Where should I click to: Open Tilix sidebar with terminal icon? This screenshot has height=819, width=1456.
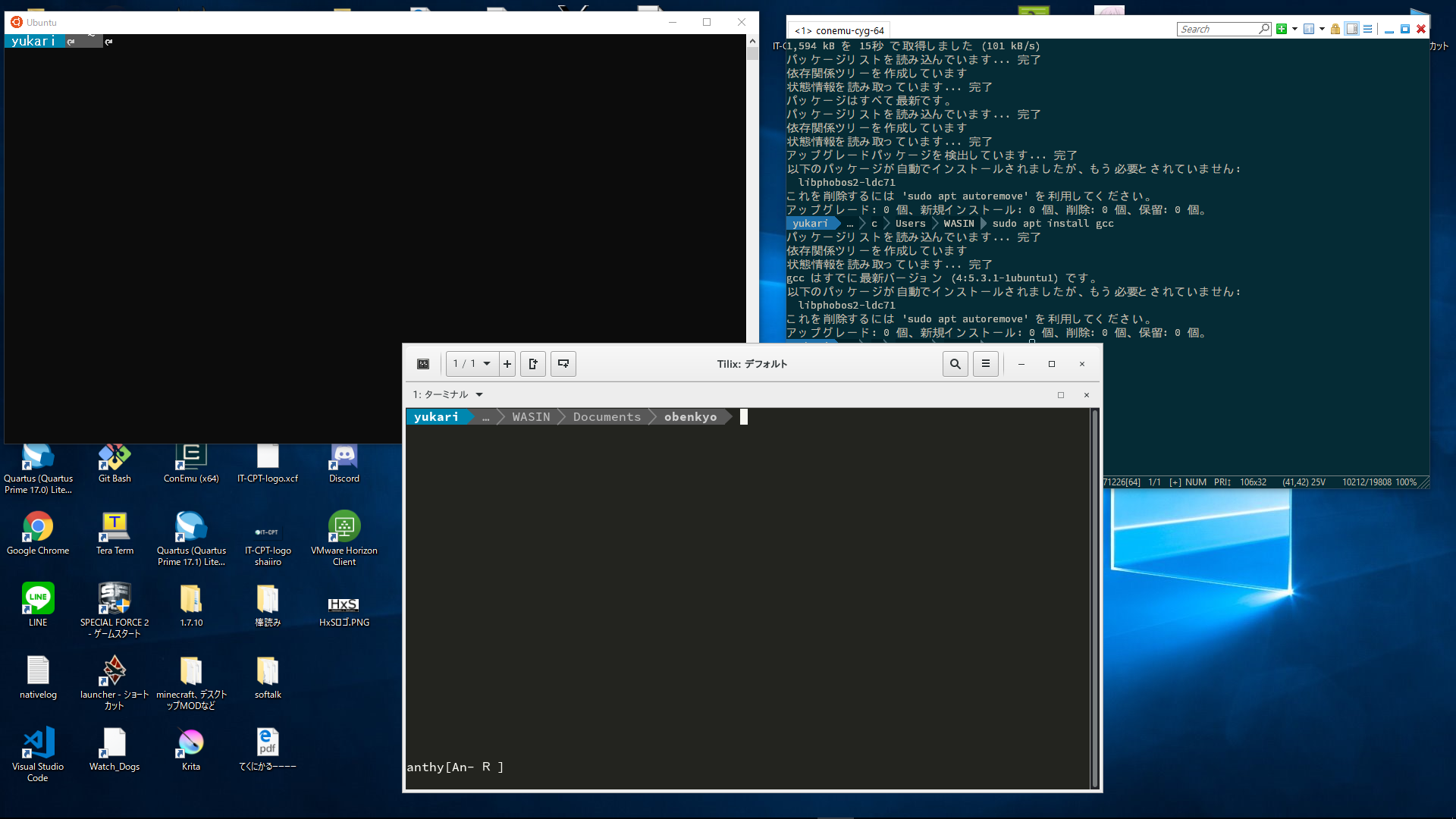coord(423,364)
